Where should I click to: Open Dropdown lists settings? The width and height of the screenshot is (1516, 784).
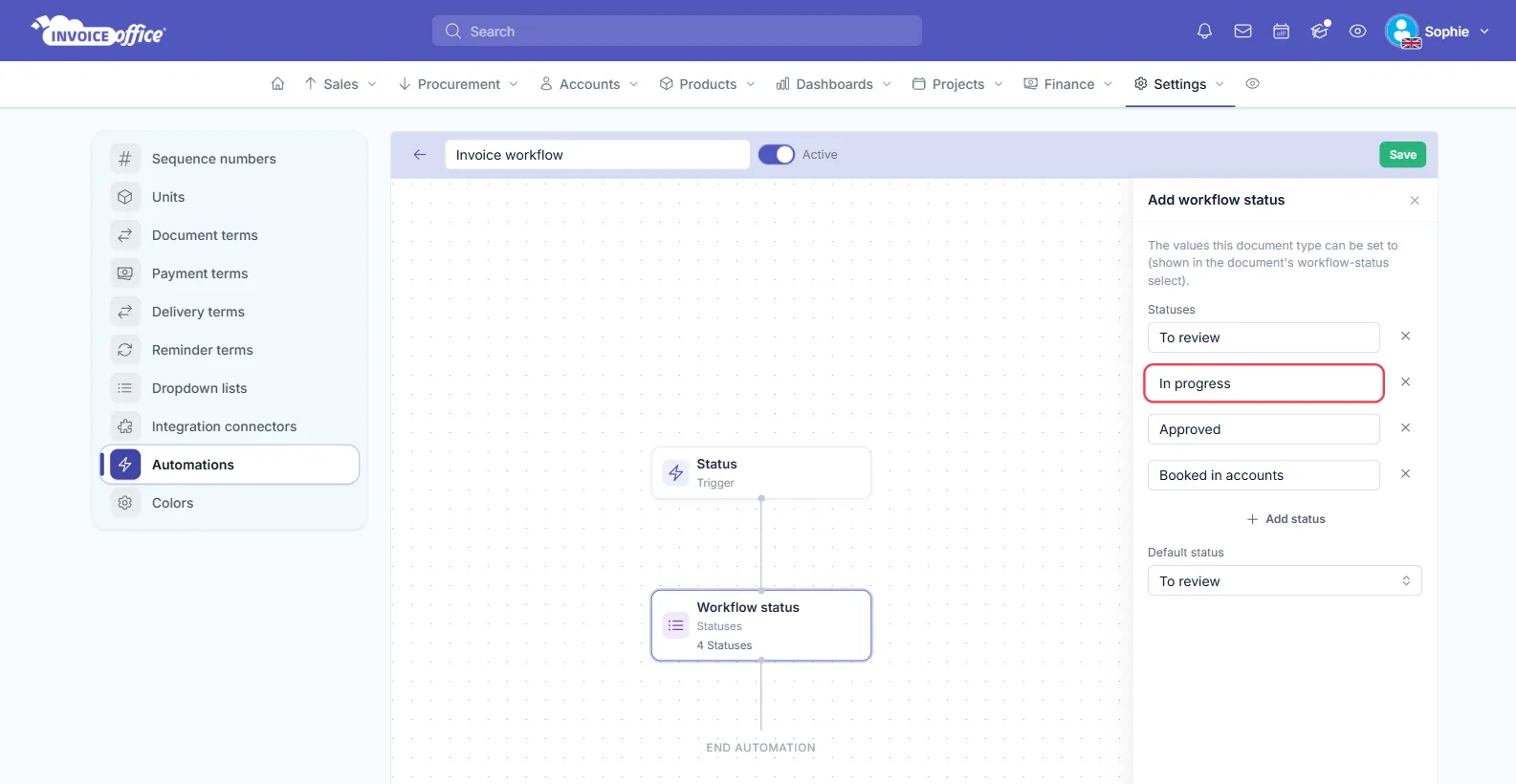(x=230, y=388)
